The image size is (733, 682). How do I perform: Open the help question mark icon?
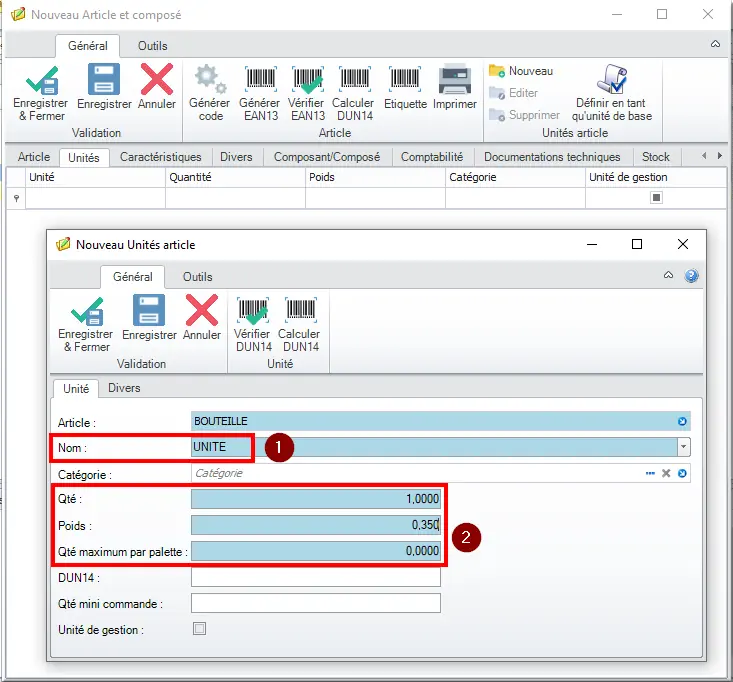(691, 277)
